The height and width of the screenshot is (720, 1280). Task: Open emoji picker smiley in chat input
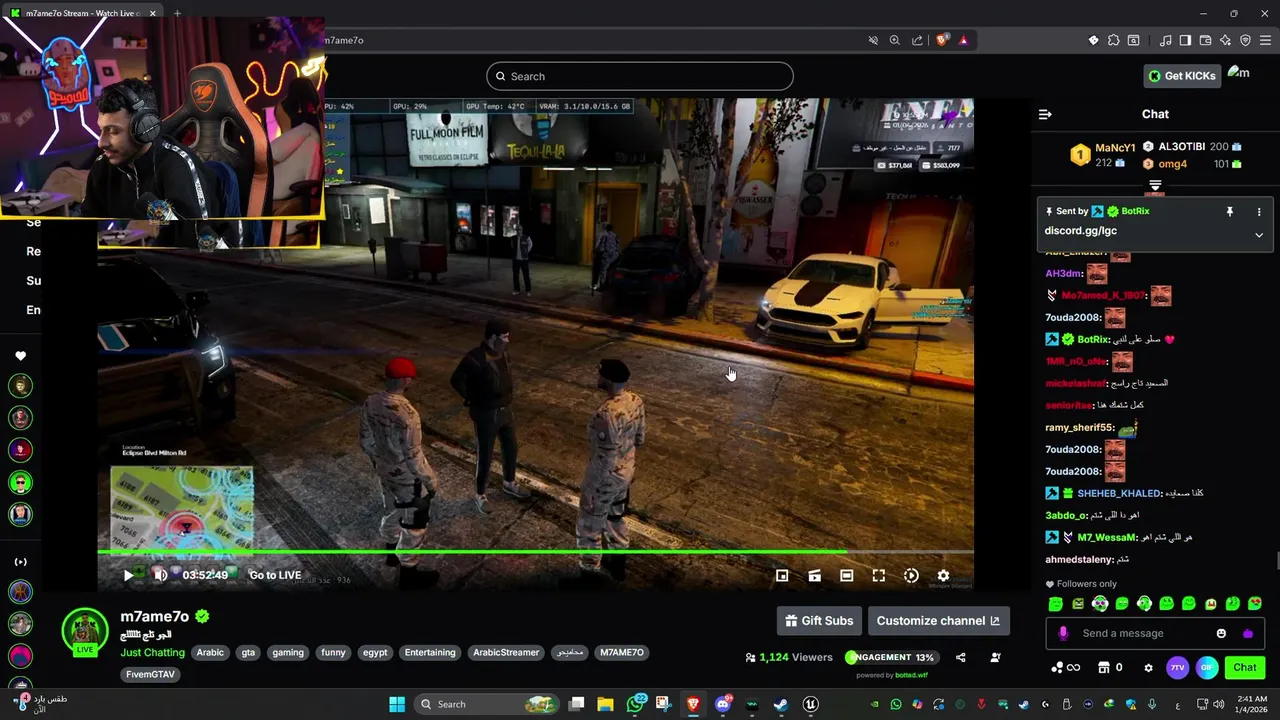click(x=1221, y=633)
